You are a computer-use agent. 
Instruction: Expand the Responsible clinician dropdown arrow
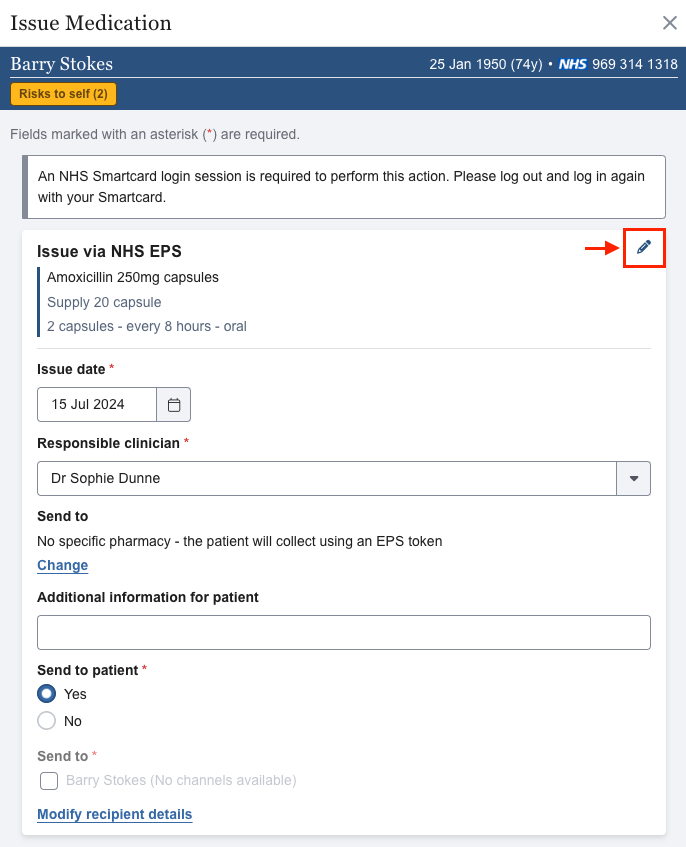pyautogui.click(x=634, y=479)
